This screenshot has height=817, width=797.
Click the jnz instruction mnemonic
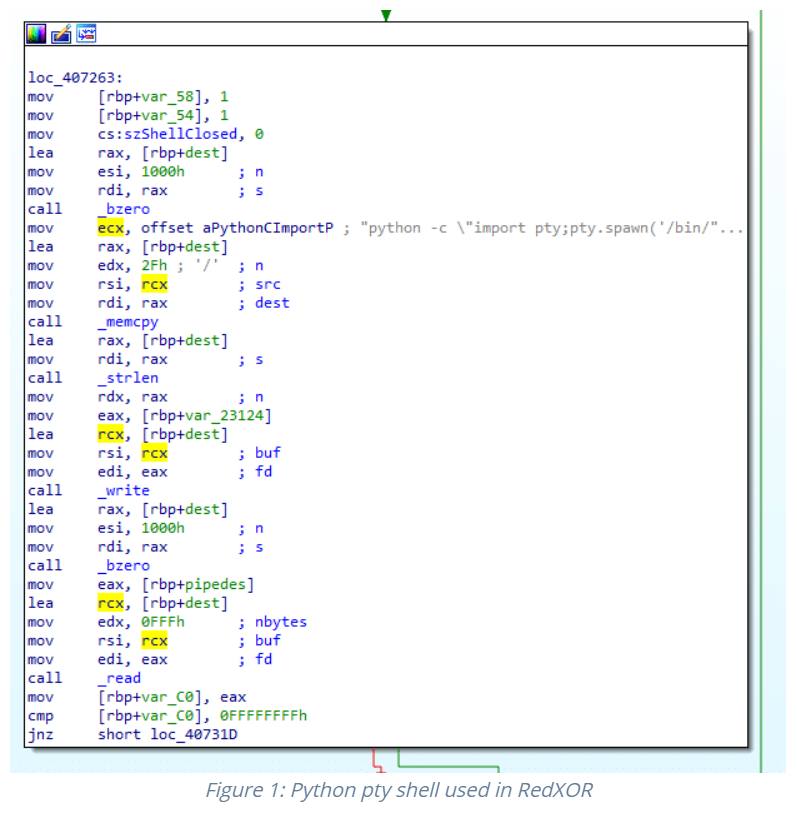point(41,735)
